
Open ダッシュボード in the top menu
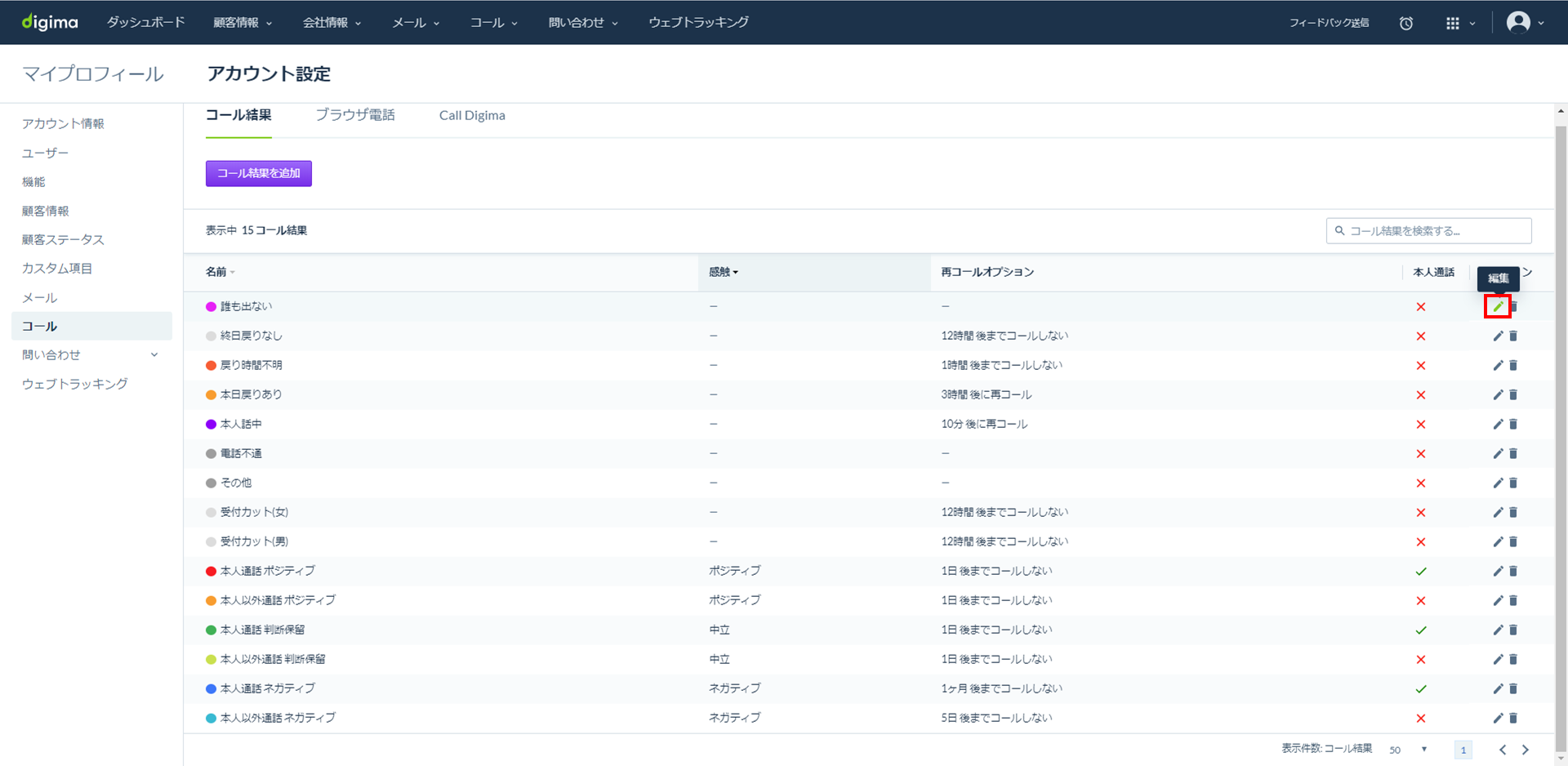[x=145, y=23]
